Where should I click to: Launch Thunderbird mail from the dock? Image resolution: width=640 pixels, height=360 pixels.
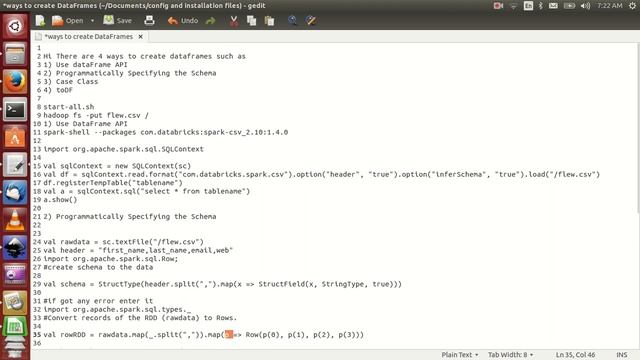point(15,193)
